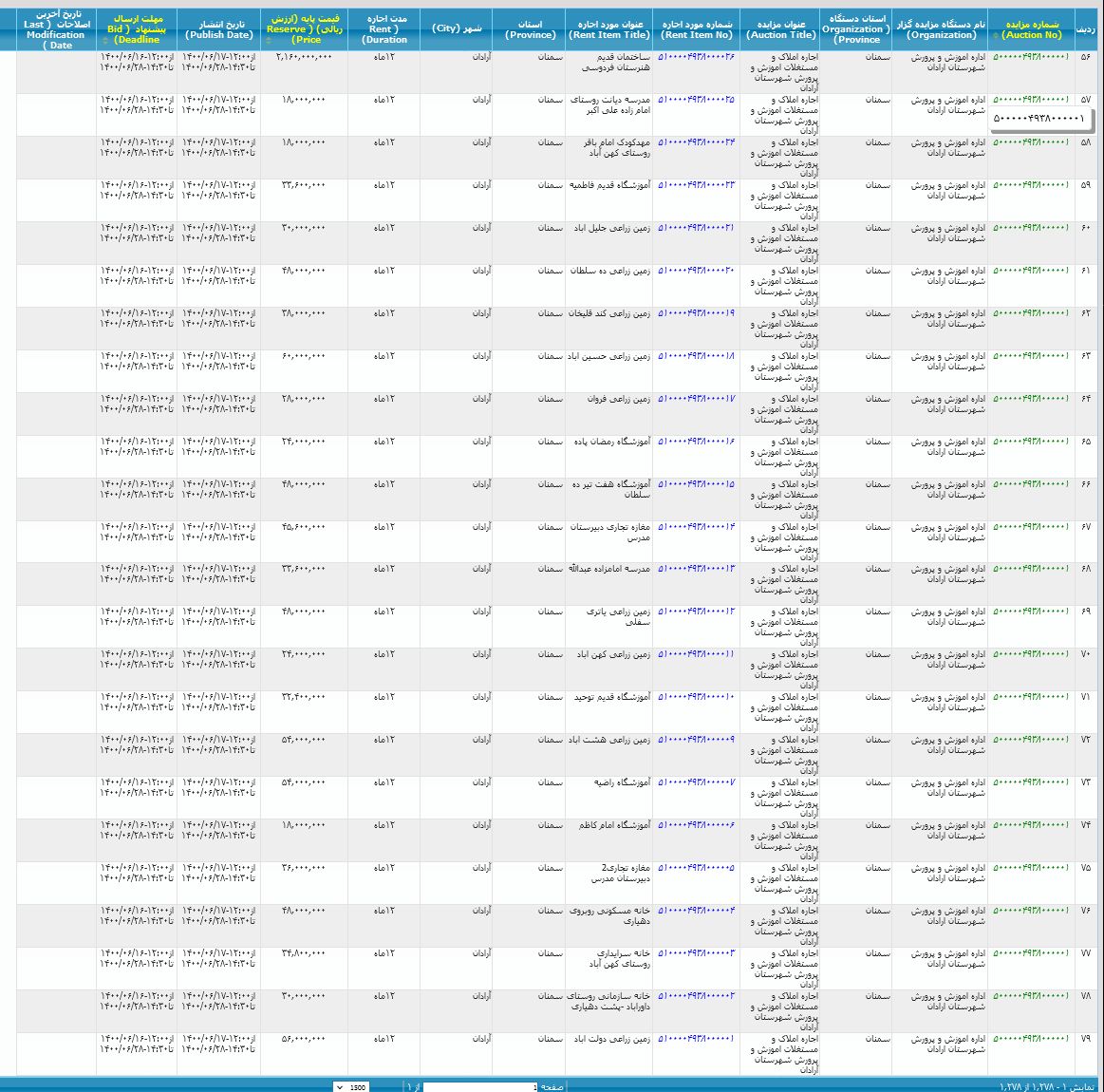This screenshot has width=1104, height=1092.
Task: Open rent item number link in row ۶۷
Action: click(696, 527)
